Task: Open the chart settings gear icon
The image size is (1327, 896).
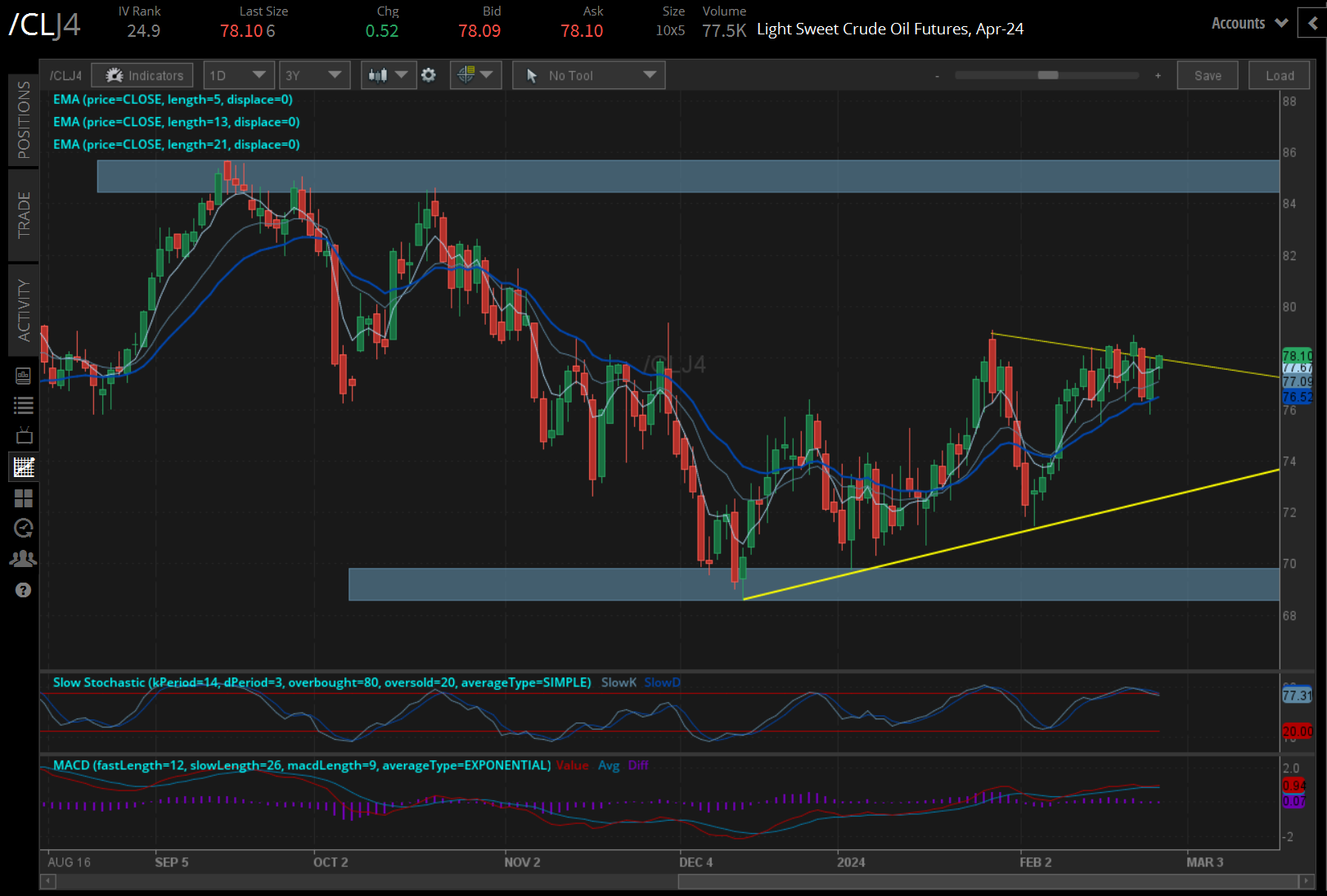Action: pos(429,74)
